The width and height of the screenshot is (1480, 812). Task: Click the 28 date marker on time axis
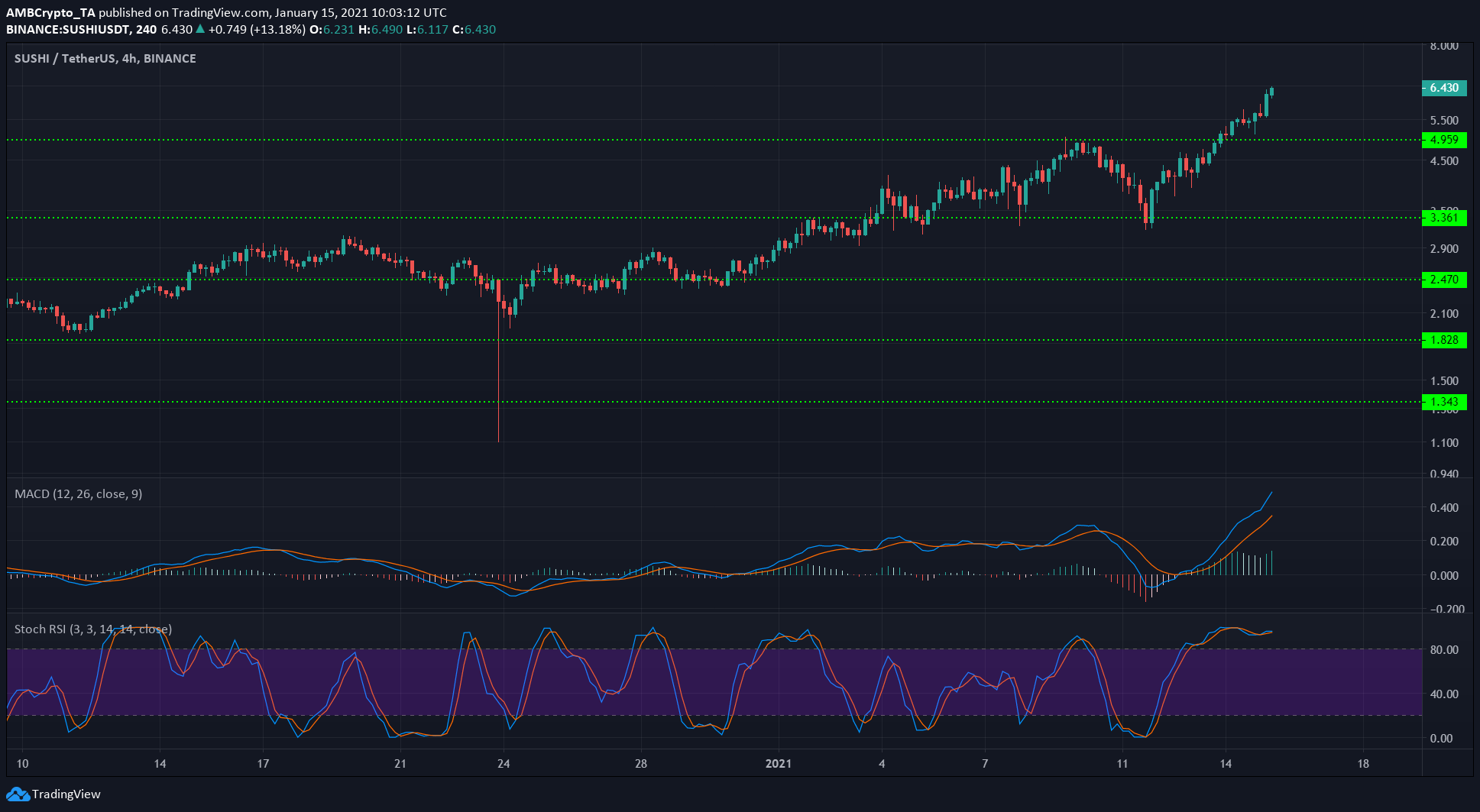[x=641, y=764]
